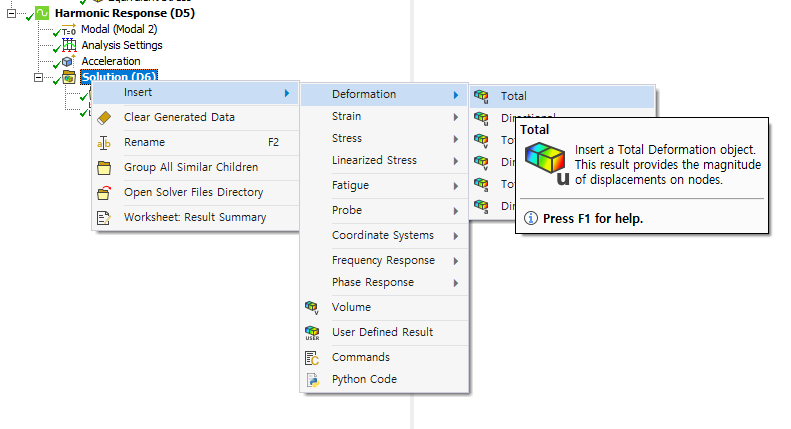Insert a User Defined Result
This screenshot has height=429, width=791.
384,333
